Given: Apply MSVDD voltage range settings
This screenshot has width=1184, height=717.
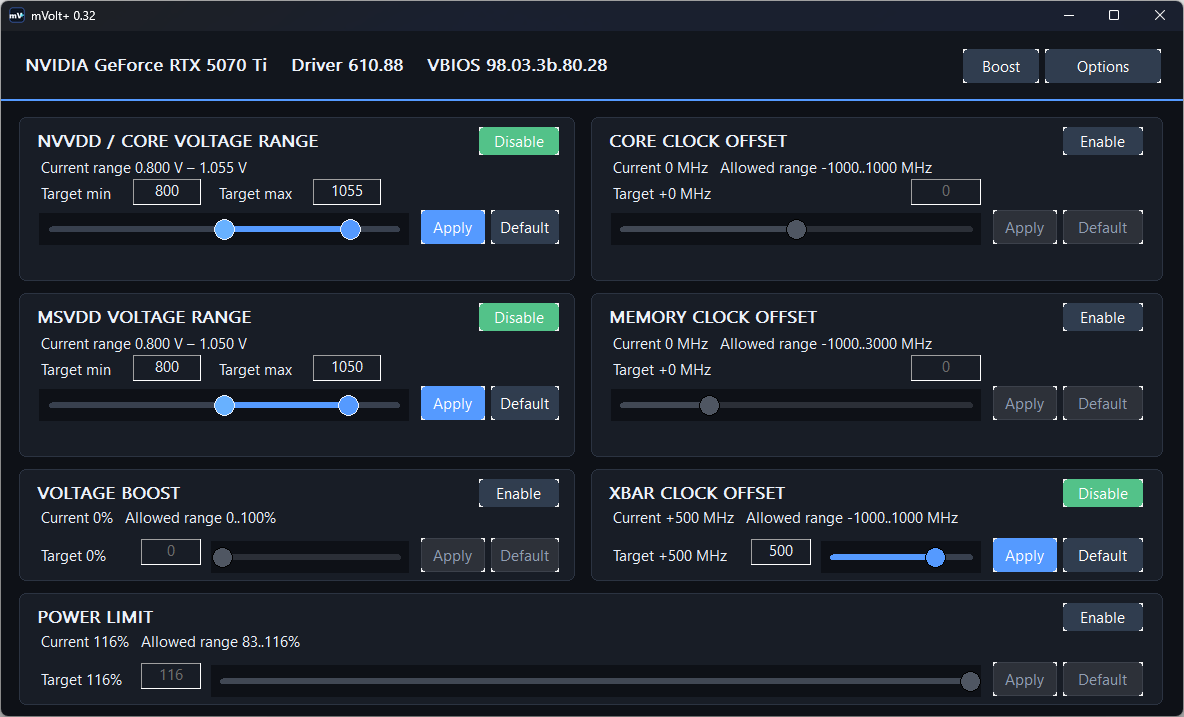Looking at the screenshot, I should click(x=452, y=403).
